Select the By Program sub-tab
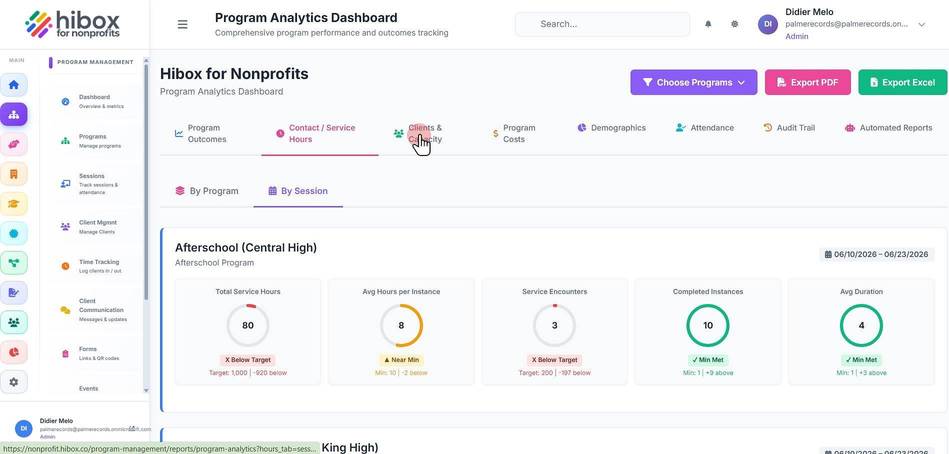Screen dimensions: 949x454 207,191
